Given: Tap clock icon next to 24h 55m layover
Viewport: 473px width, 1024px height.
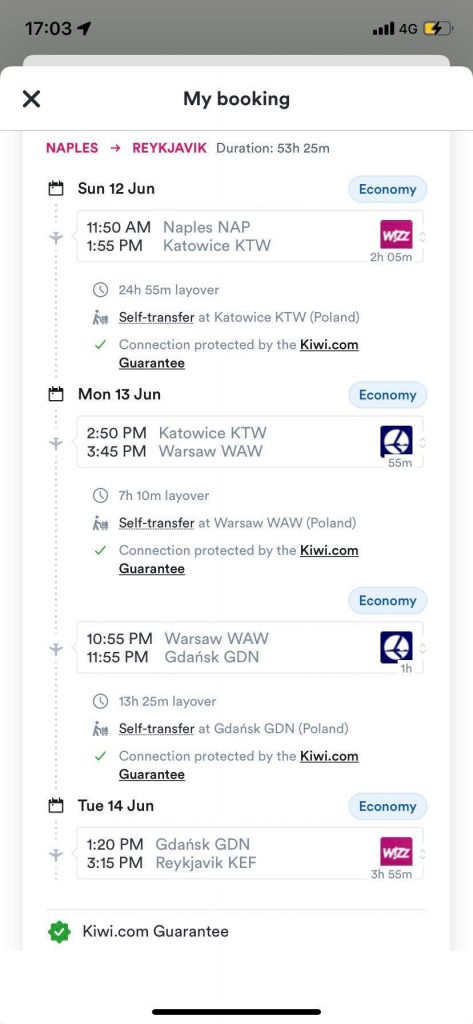Looking at the screenshot, I should [x=100, y=289].
